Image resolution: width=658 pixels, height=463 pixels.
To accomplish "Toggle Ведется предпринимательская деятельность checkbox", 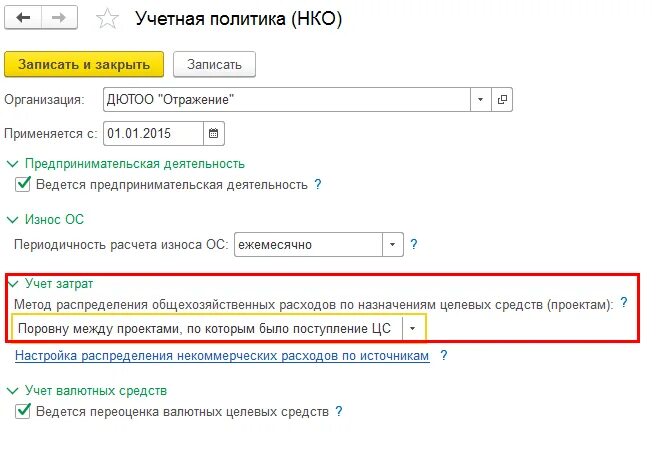I will (x=23, y=184).
